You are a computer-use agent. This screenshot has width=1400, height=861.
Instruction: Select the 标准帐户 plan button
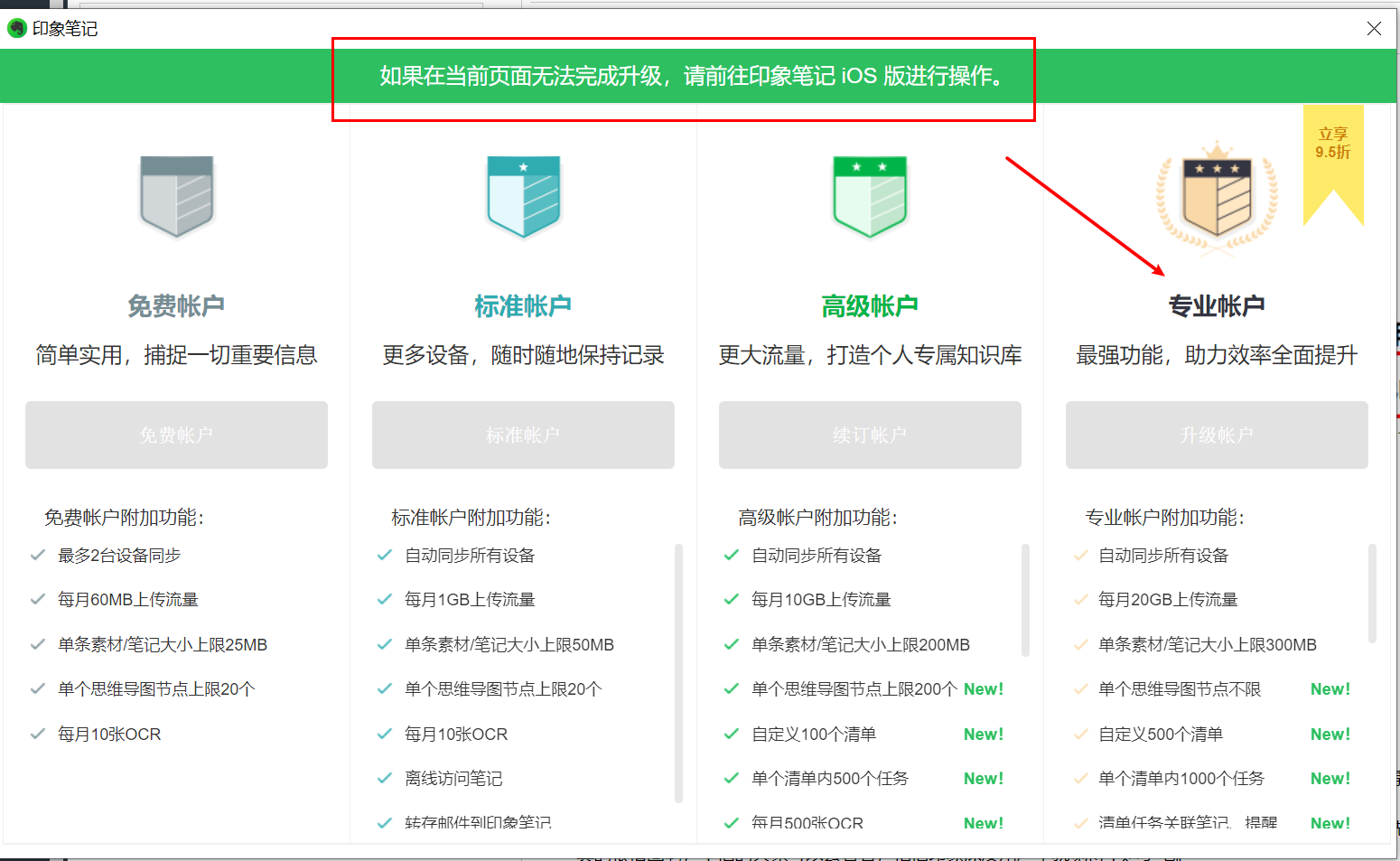pos(523,435)
